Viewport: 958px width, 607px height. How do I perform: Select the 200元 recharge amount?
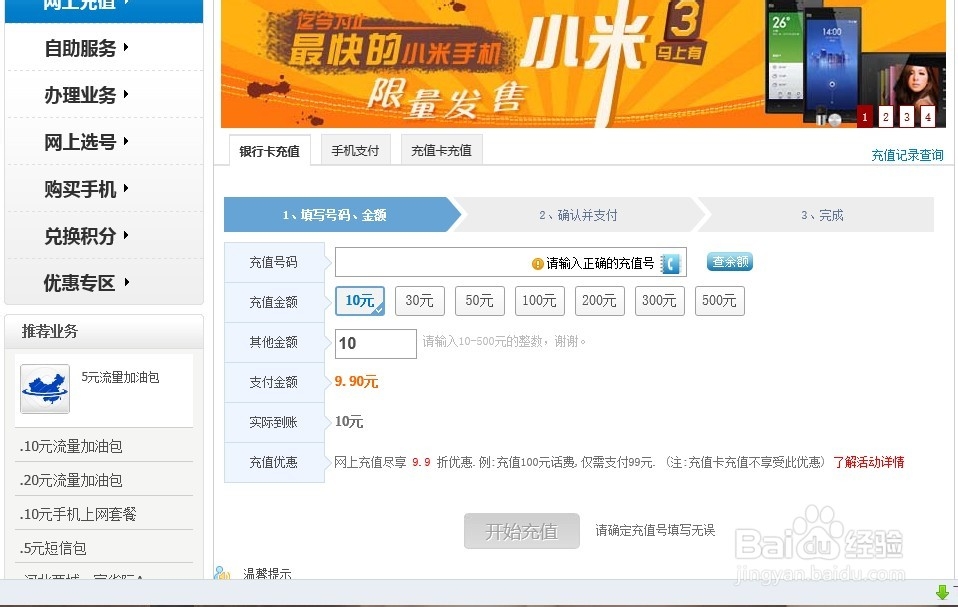point(599,300)
